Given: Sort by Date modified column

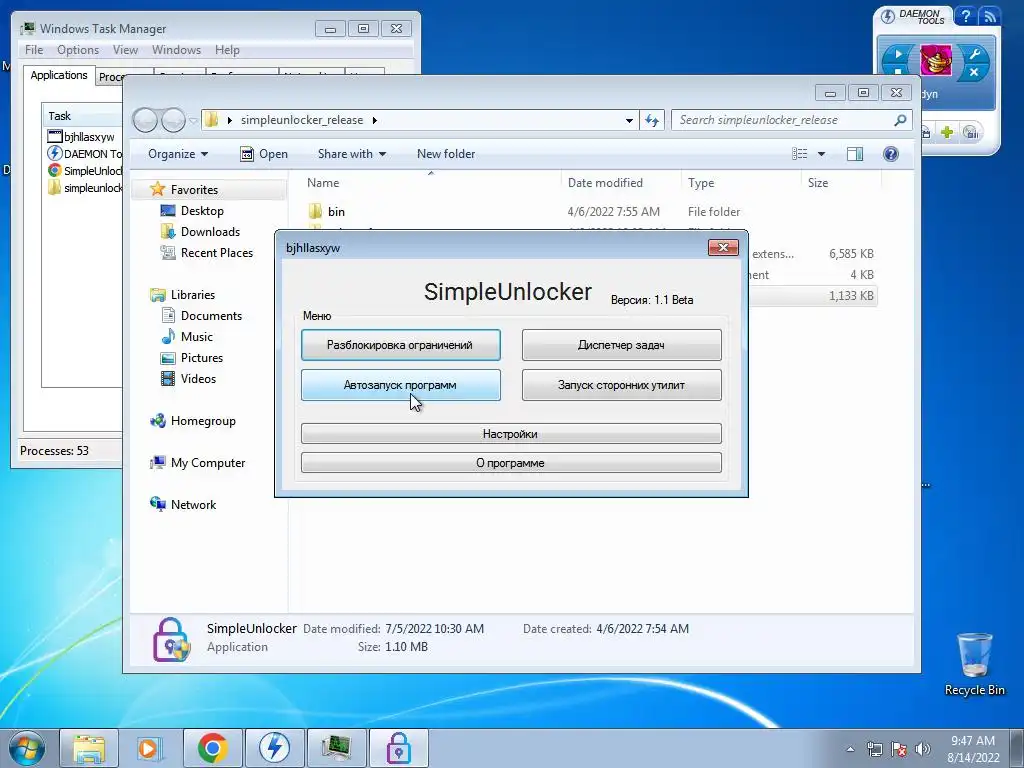Looking at the screenshot, I should (620, 183).
